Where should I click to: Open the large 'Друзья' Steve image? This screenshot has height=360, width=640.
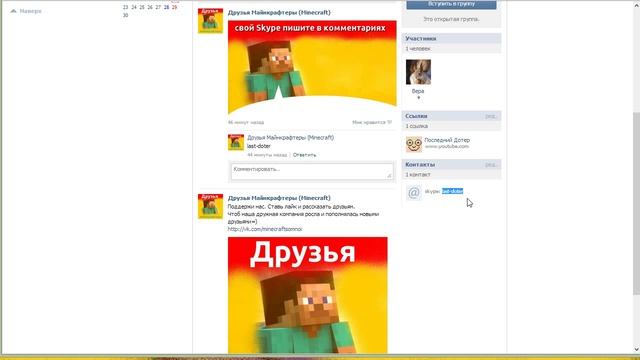coord(307,295)
